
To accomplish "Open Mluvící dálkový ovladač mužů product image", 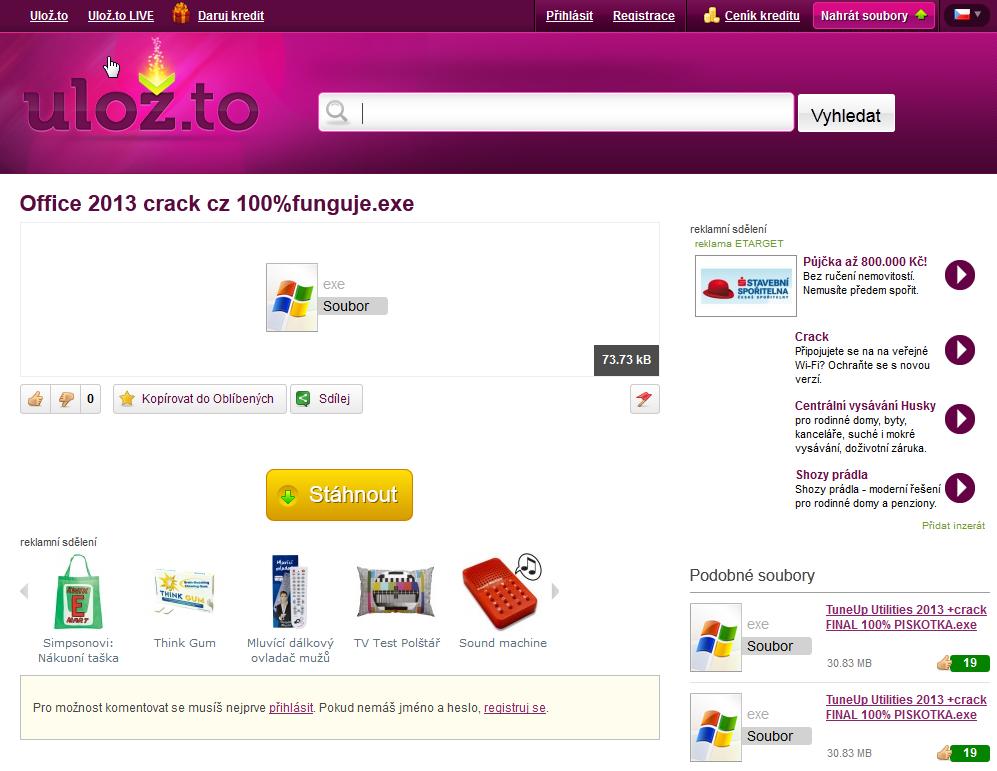I will point(290,592).
